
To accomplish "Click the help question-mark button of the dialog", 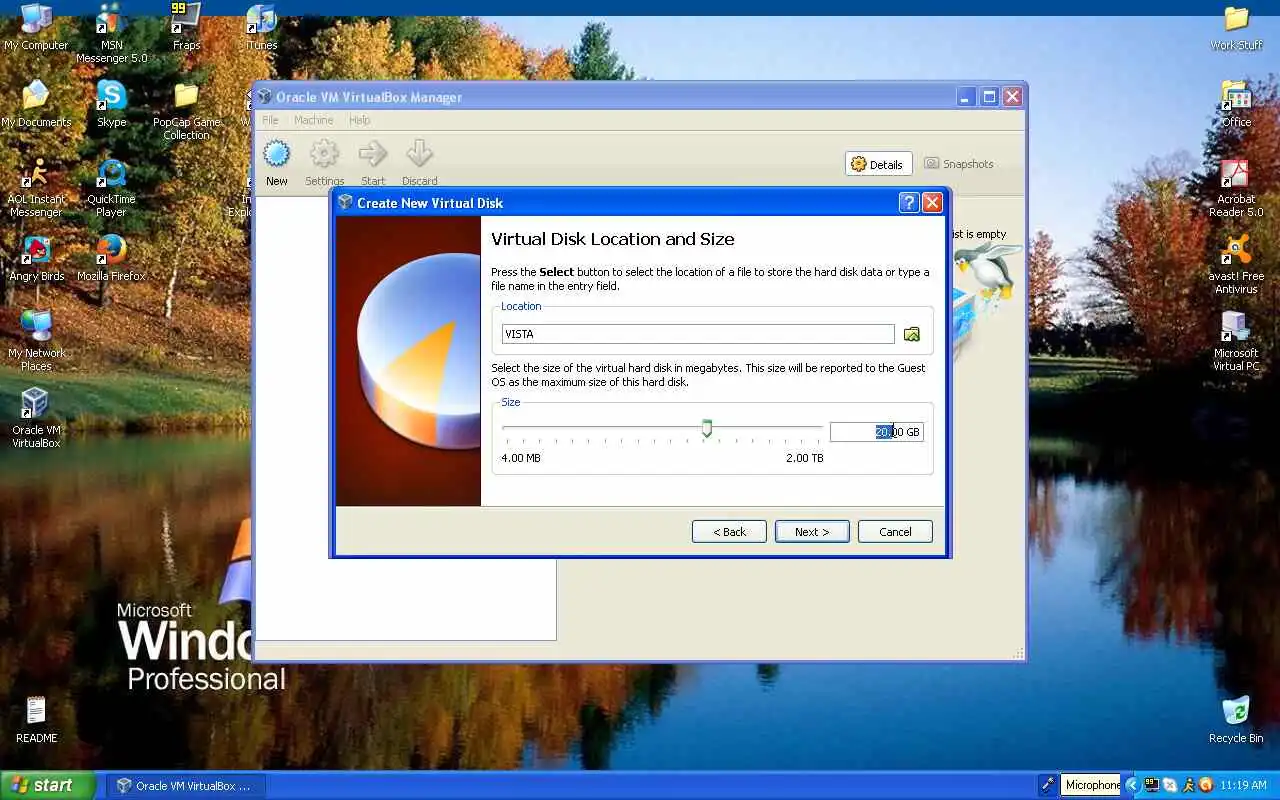I will (x=908, y=202).
